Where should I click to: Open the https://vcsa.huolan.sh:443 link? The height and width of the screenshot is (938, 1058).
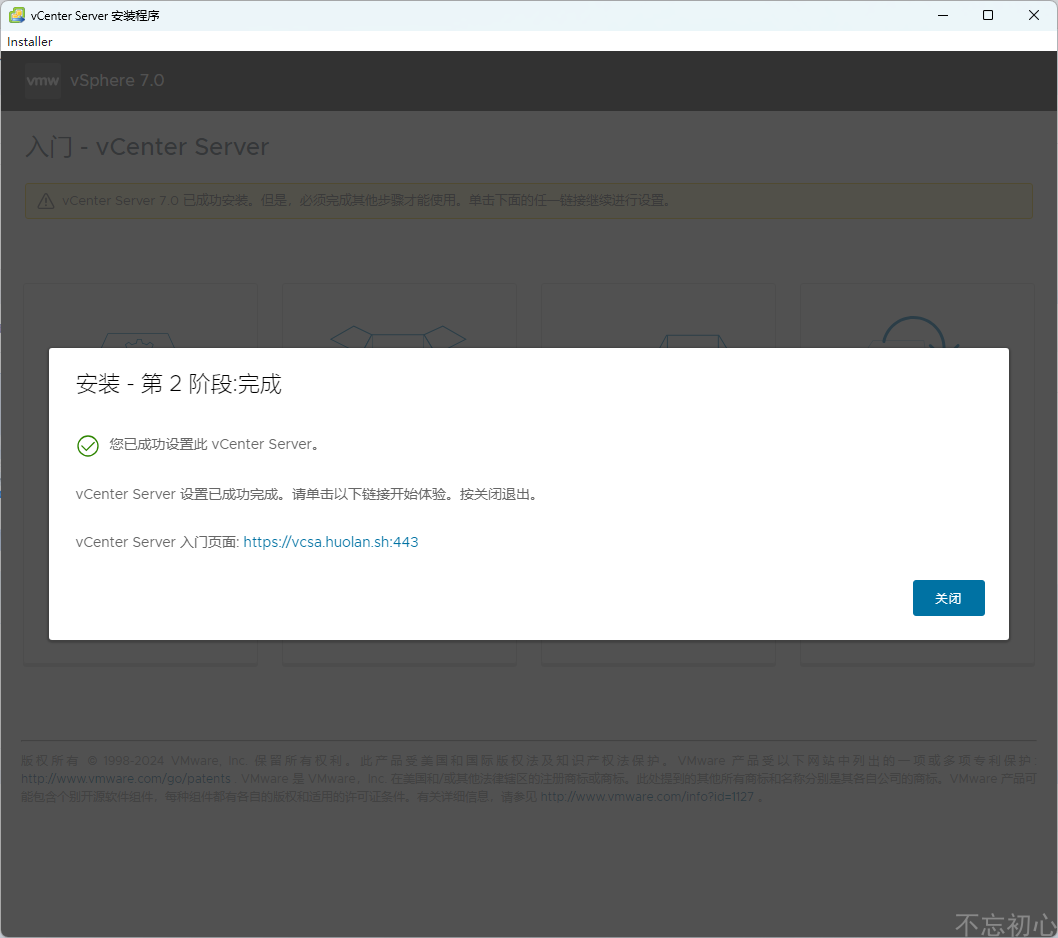(331, 542)
